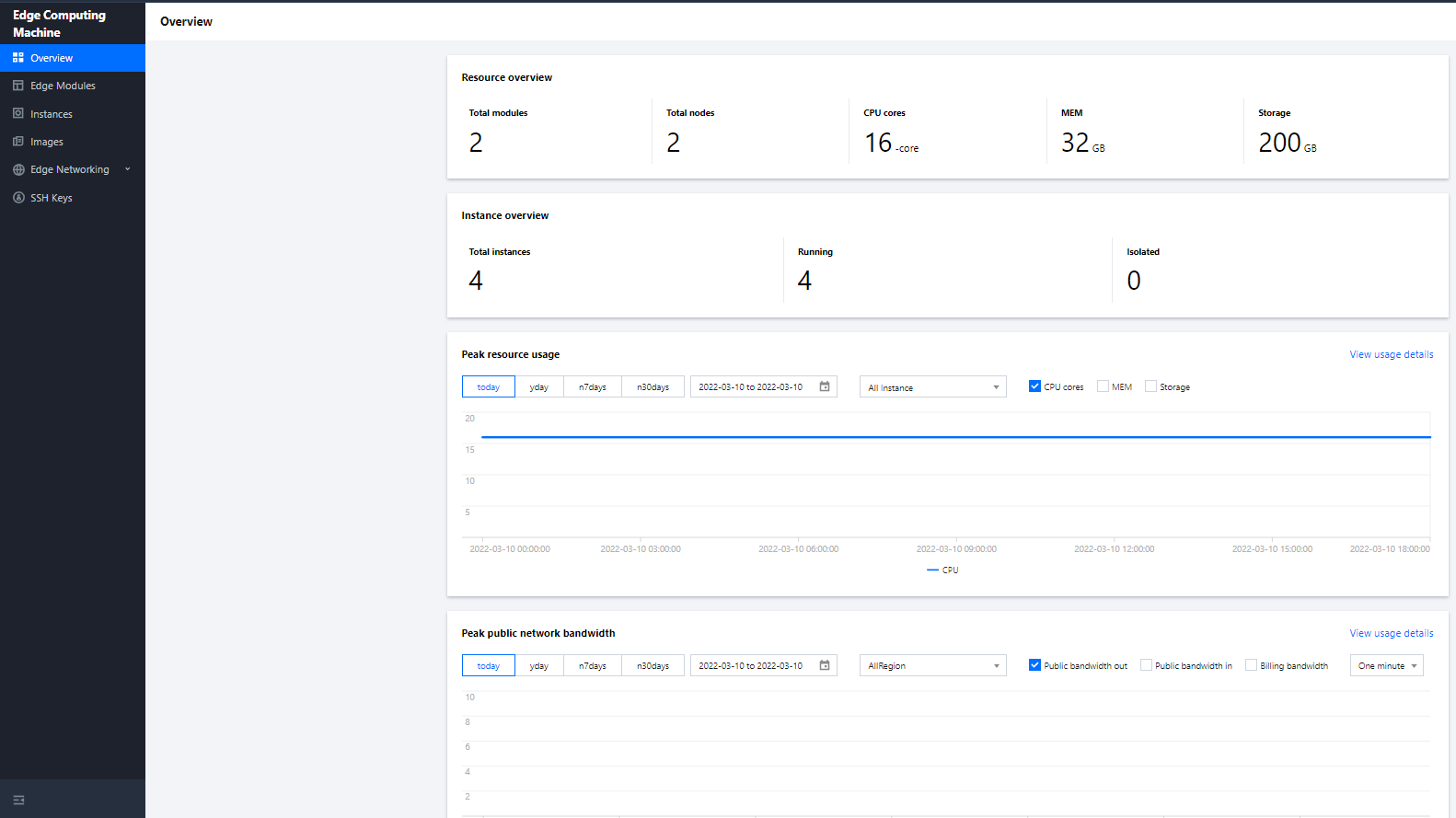Collapse the sidebar using bottom menu icon
The image size is (1456, 818).
point(18,800)
